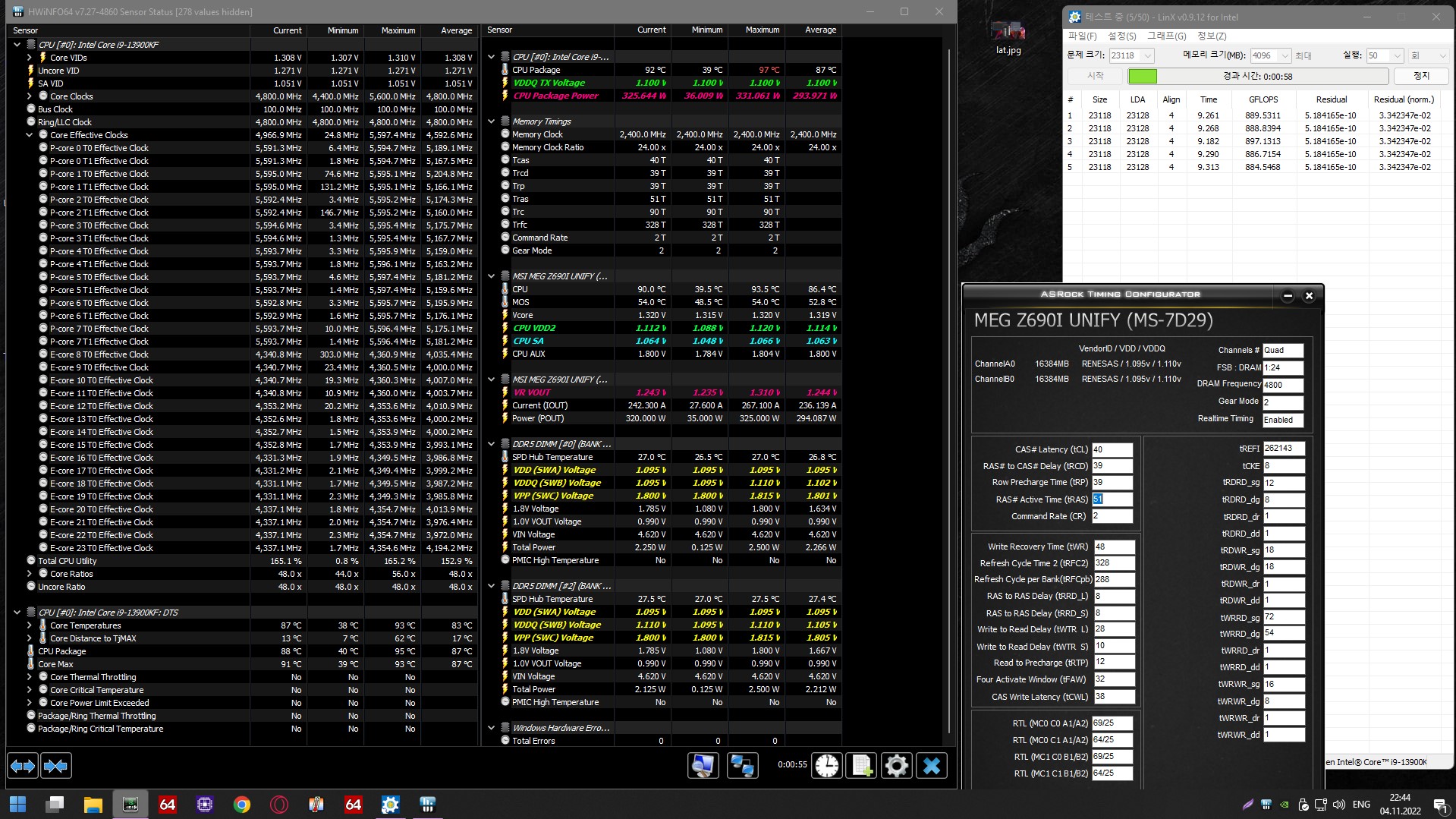Screen dimensions: 1456x819
Task: Click the purple CPU chip taskbar icon
Action: tap(205, 805)
